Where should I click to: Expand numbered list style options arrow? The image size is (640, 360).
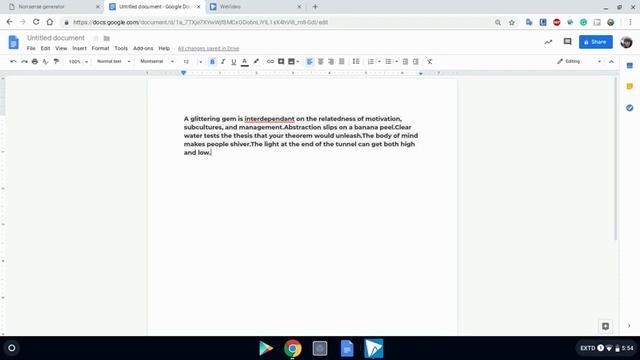click(x=379, y=62)
